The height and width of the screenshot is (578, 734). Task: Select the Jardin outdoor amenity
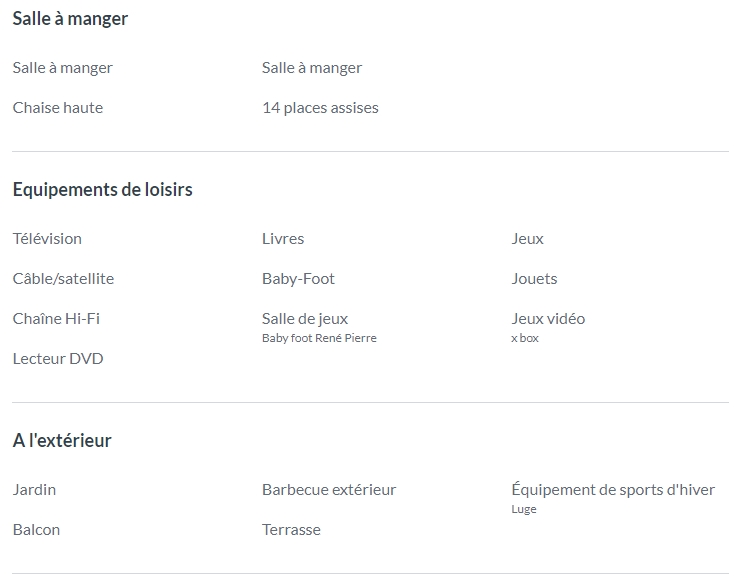(x=34, y=490)
